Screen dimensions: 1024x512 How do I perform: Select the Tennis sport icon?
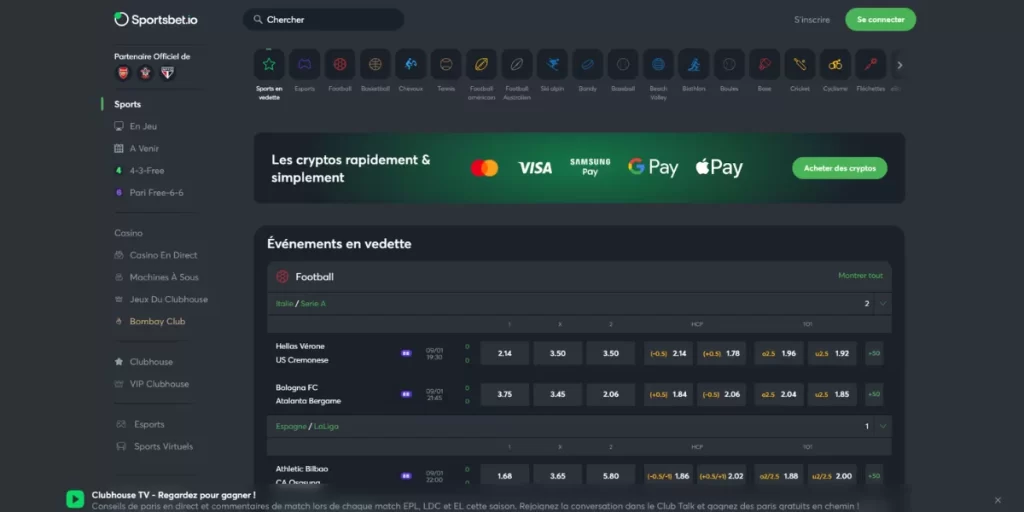(445, 64)
